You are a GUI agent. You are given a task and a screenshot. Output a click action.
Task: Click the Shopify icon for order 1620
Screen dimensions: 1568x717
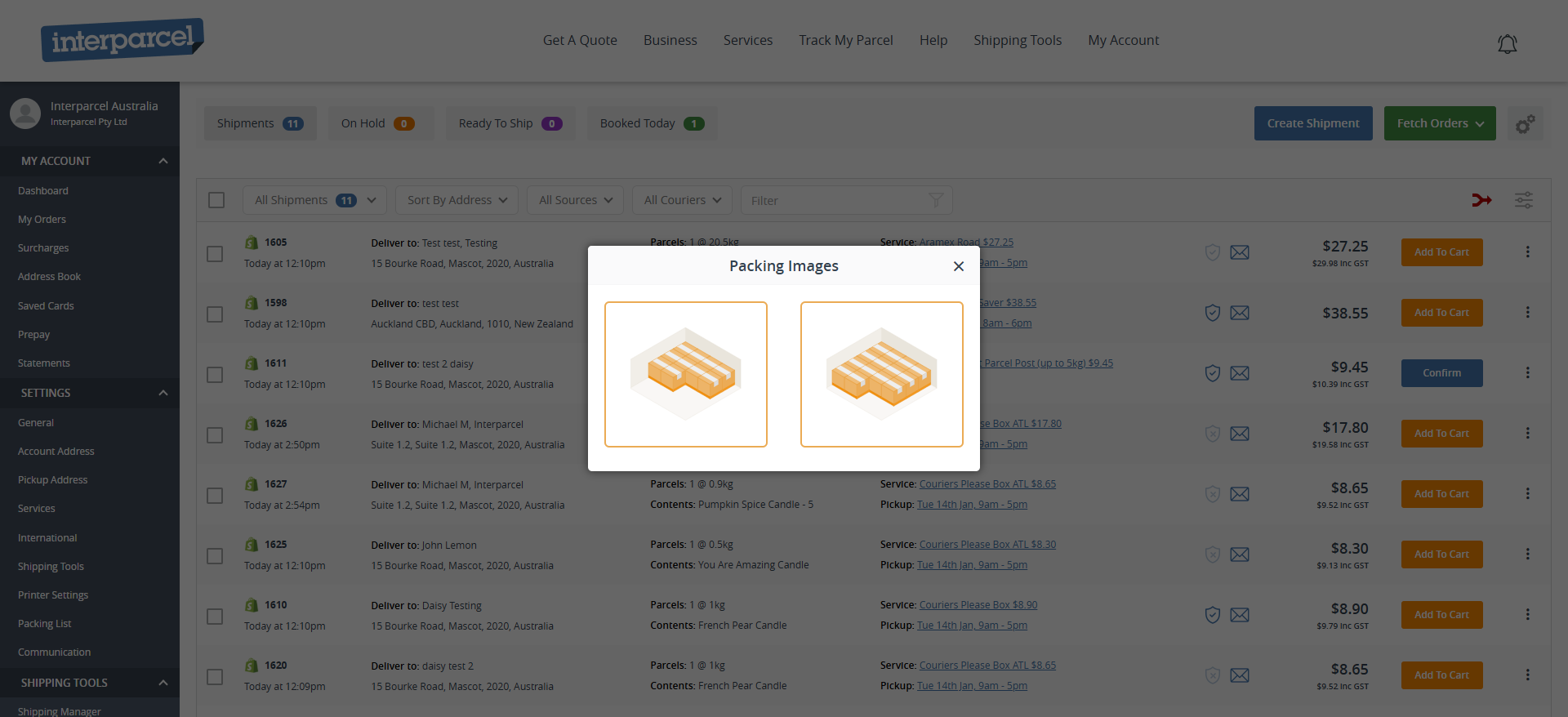click(252, 666)
